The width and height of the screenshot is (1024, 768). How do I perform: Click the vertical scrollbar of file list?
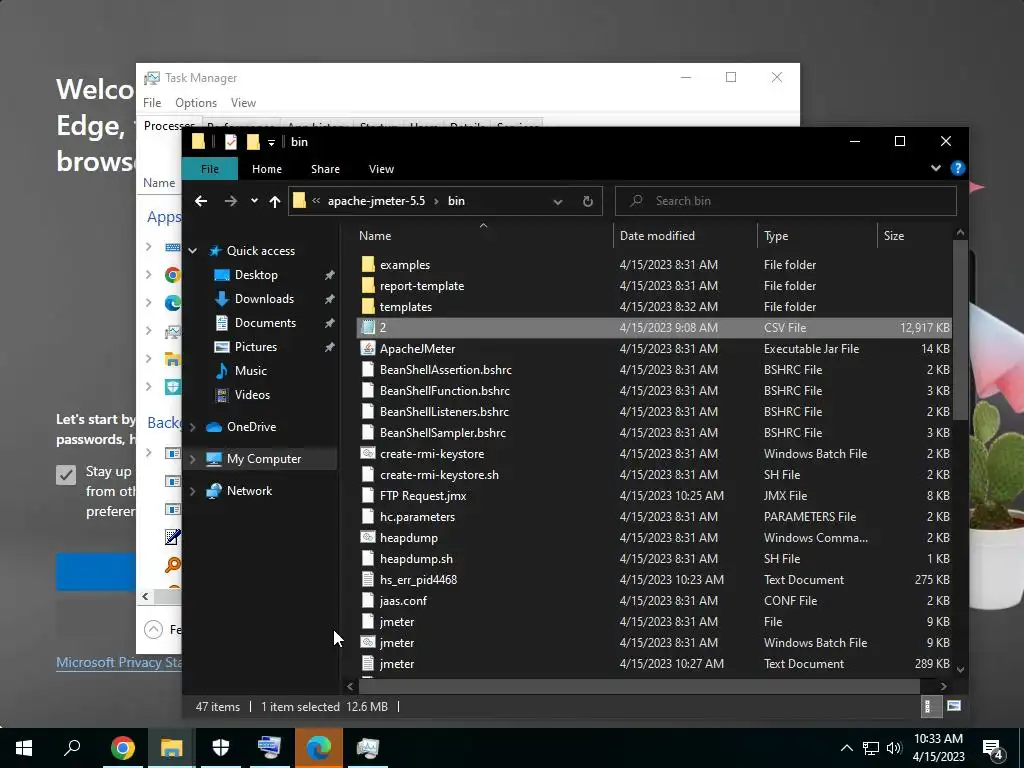pos(960,330)
